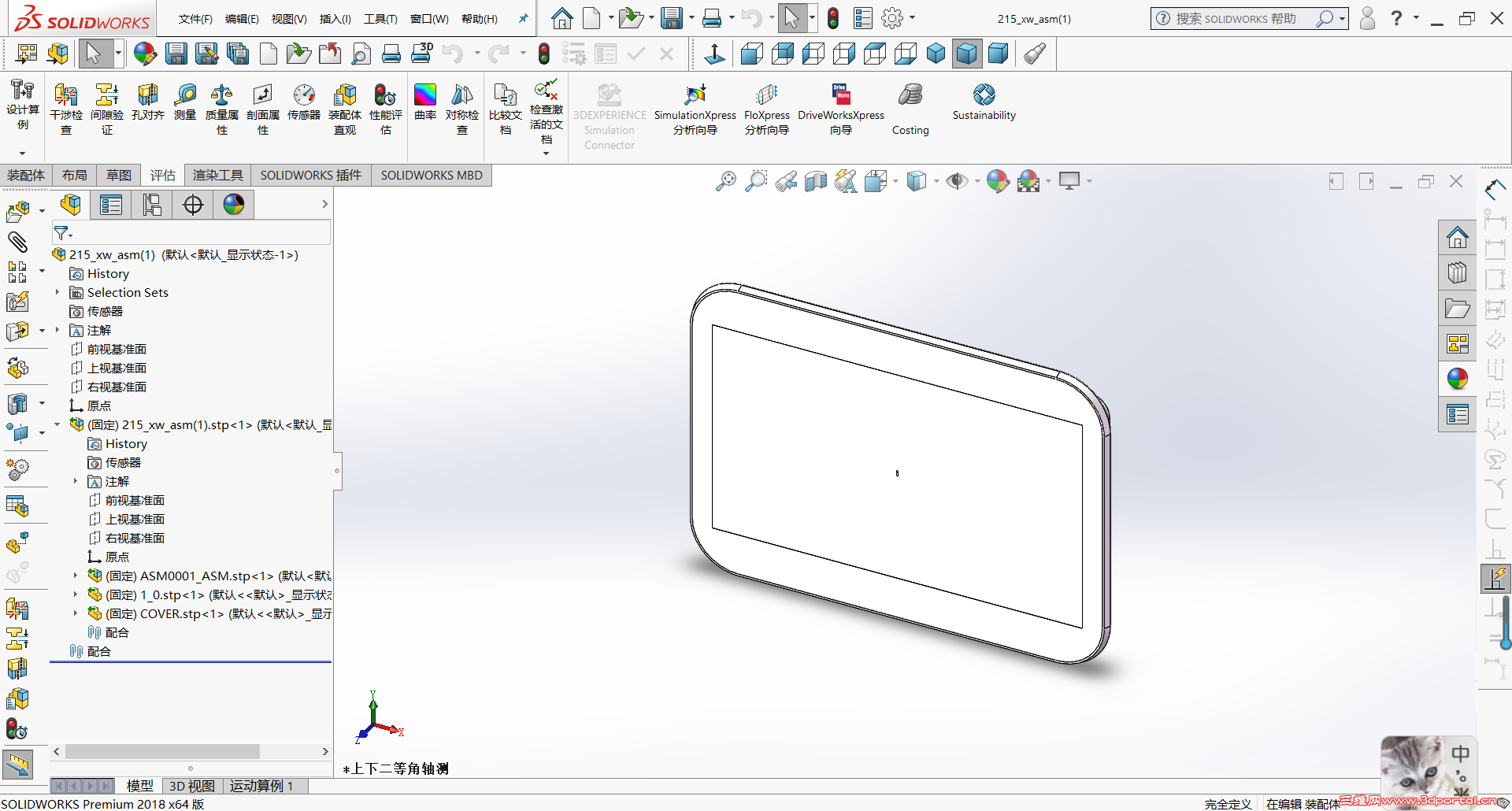Open the PropertyManager tab
The width and height of the screenshot is (1512, 811).
point(111,205)
